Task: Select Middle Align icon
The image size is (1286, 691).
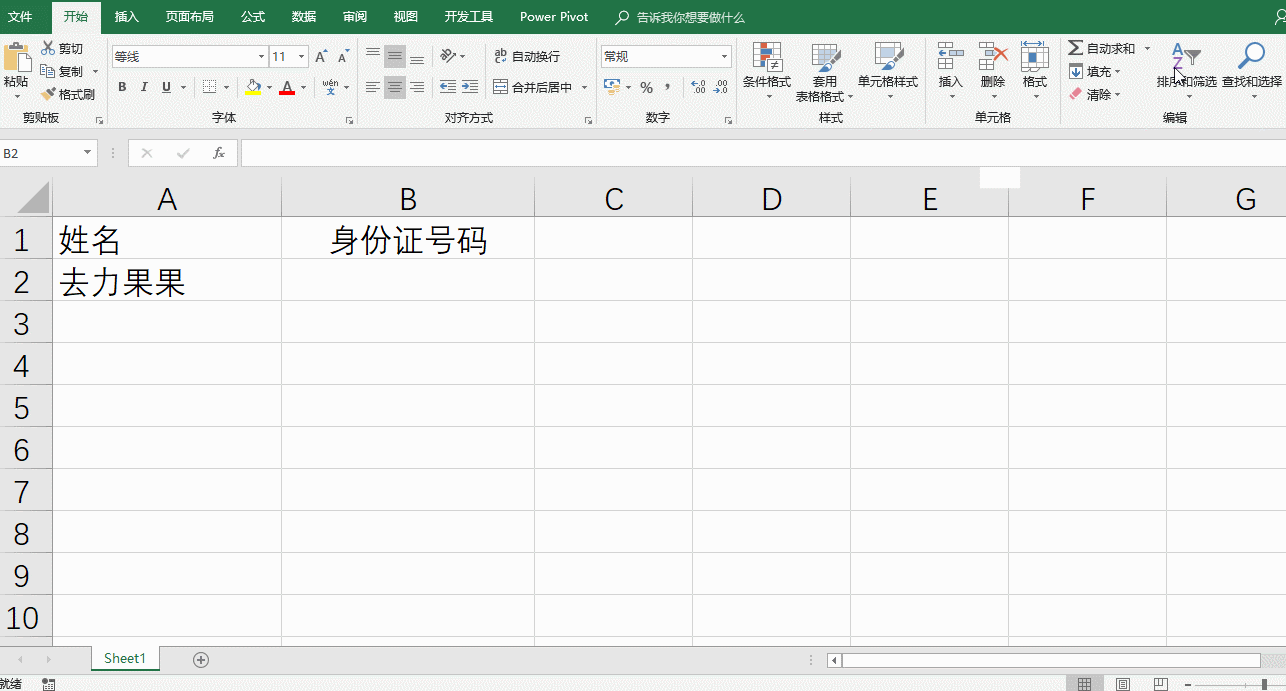Action: (395, 57)
